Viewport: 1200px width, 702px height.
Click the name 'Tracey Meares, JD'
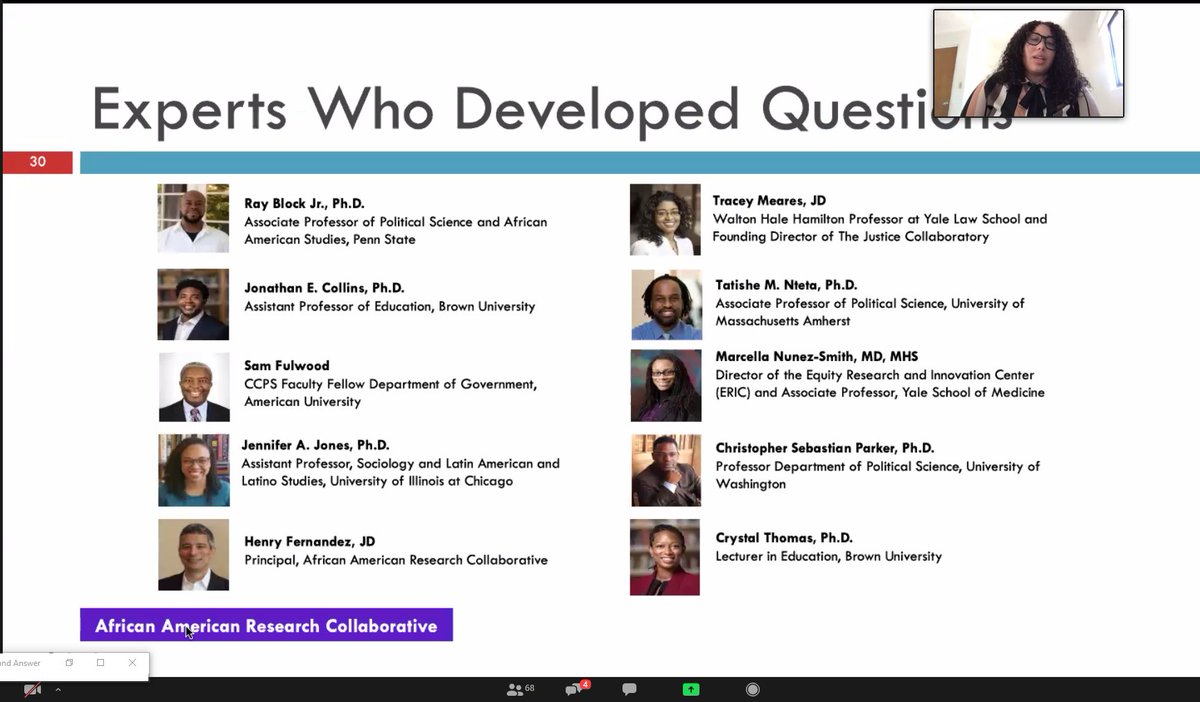[769, 201]
